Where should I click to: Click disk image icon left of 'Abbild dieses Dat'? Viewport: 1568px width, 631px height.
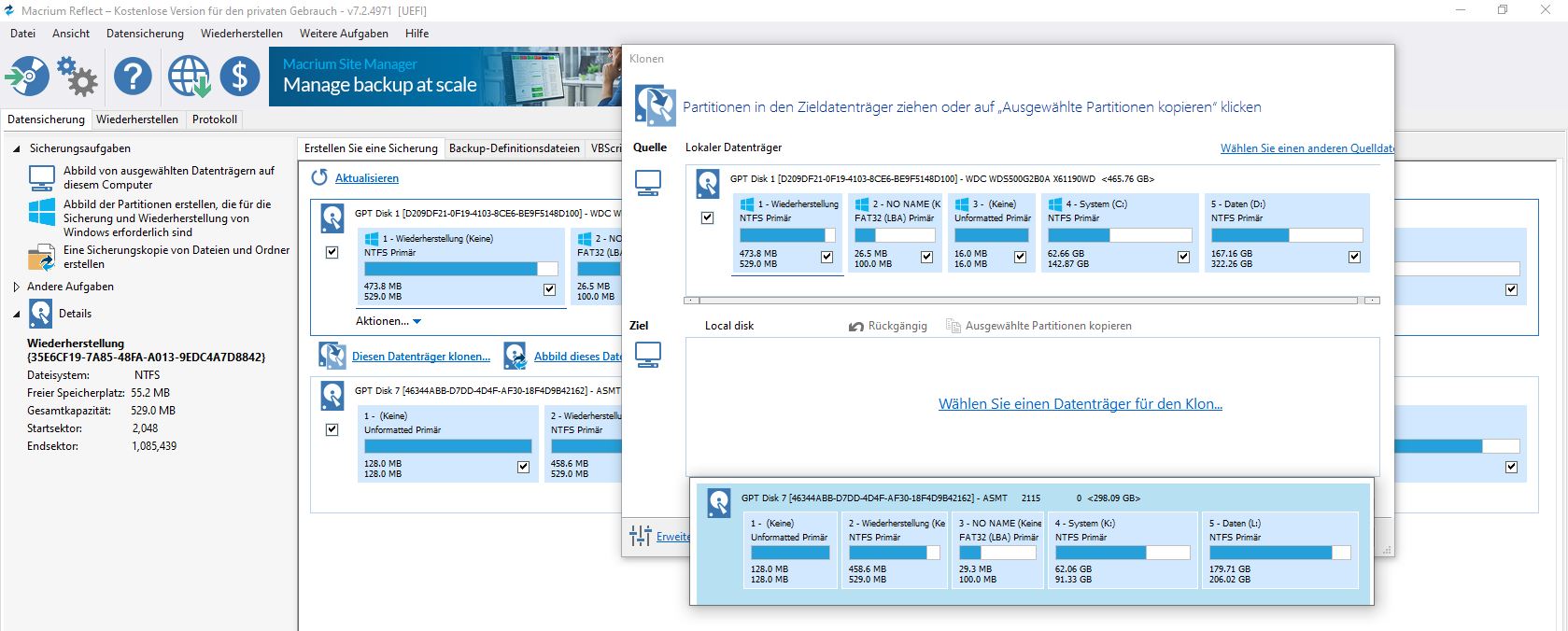[x=515, y=356]
